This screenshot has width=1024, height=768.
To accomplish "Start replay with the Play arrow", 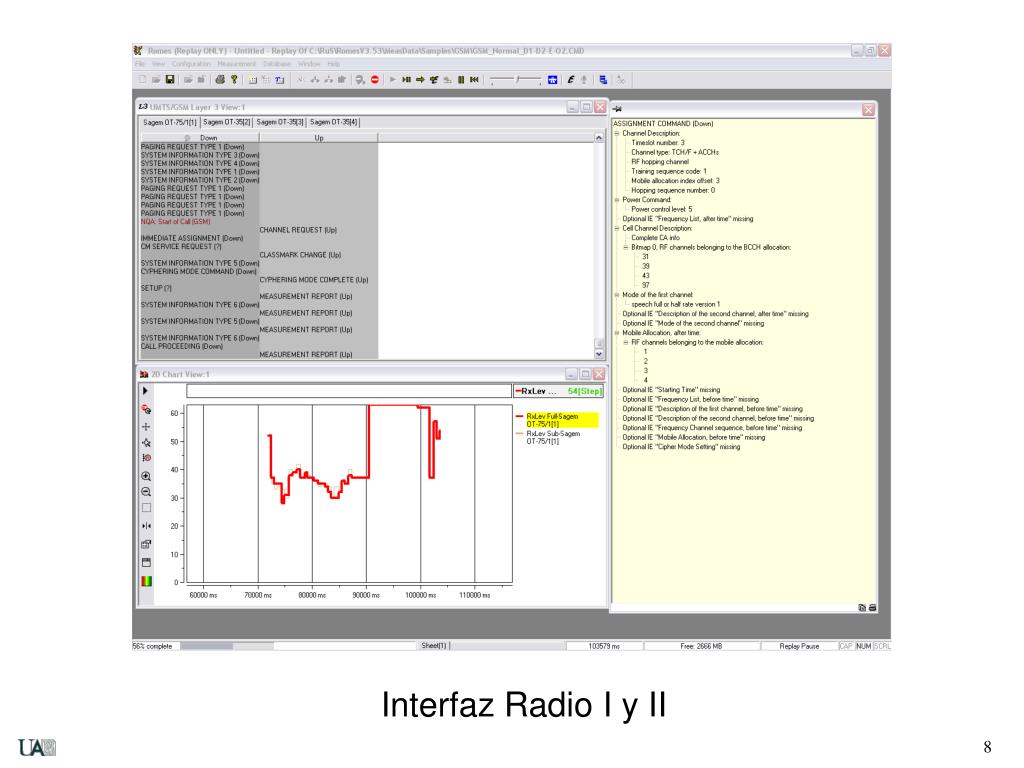I will tap(392, 80).
